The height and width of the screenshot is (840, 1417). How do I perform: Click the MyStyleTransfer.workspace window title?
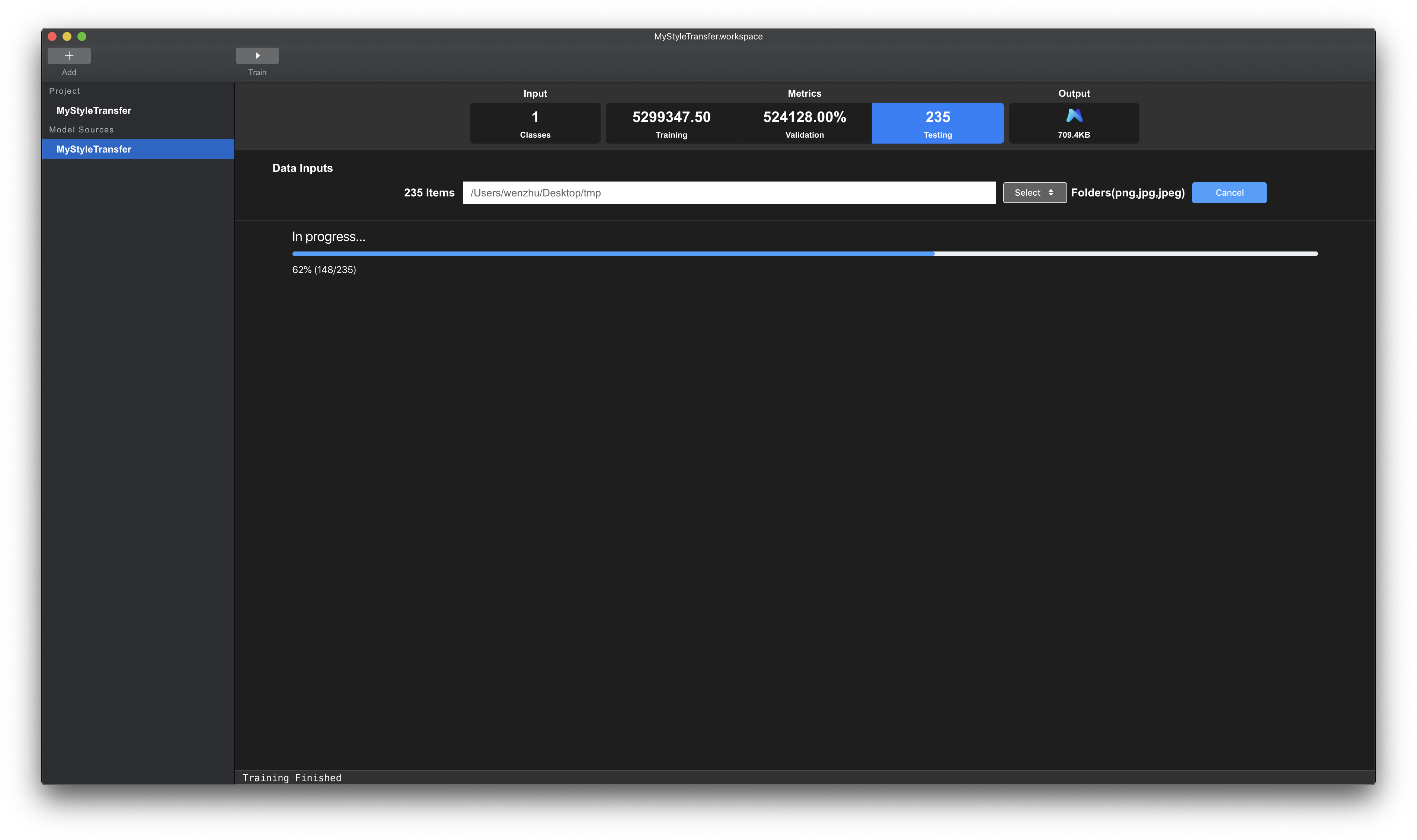708,36
